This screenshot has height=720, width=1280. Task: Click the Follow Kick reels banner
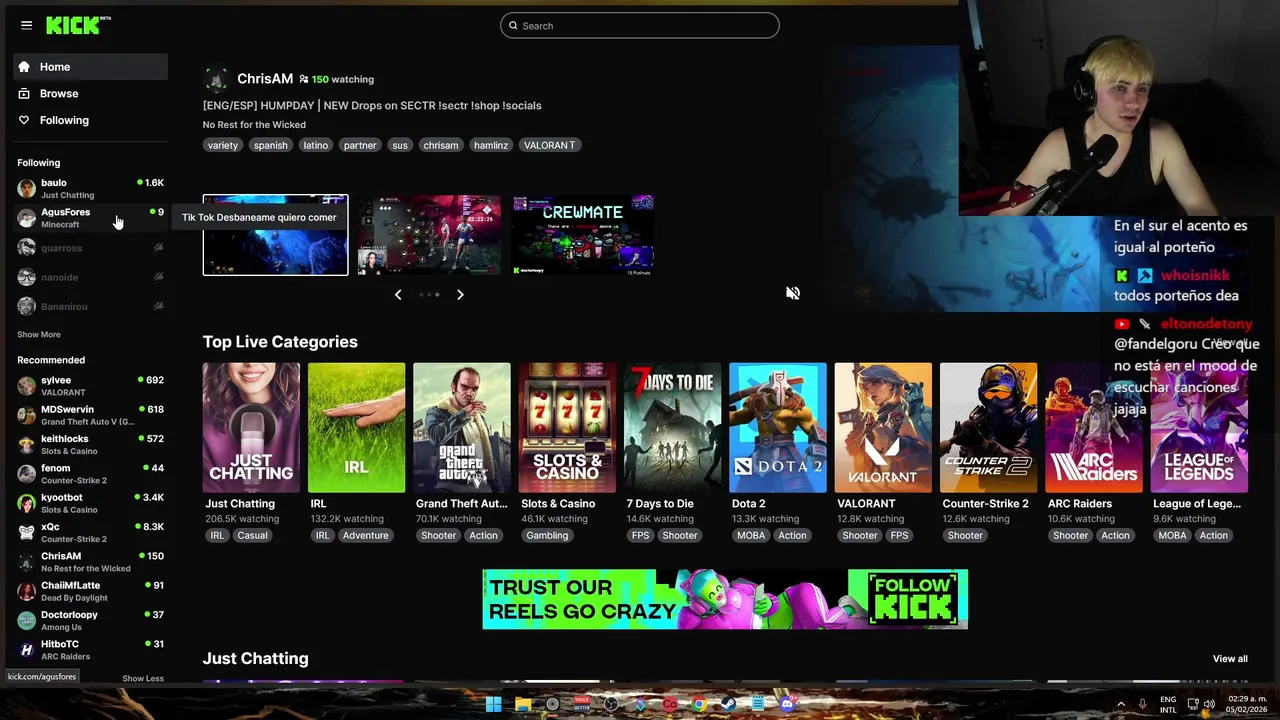point(725,599)
